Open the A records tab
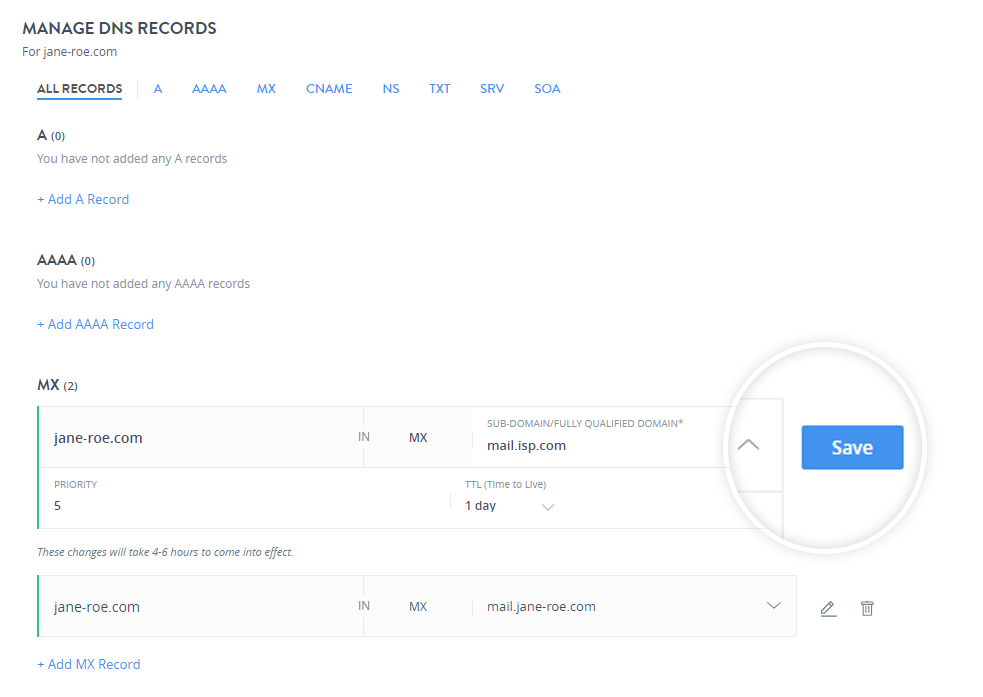Screen dimensions: 983x697 pyautogui.click(x=158, y=89)
